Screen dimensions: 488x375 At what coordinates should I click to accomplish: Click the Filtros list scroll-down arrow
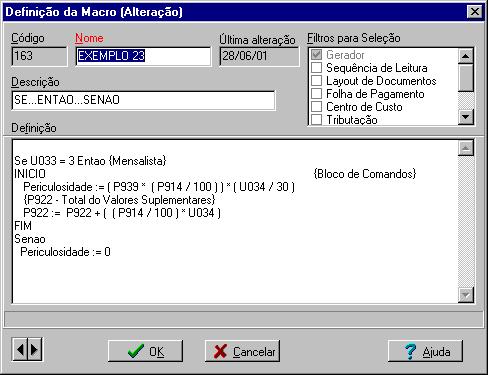(x=466, y=117)
